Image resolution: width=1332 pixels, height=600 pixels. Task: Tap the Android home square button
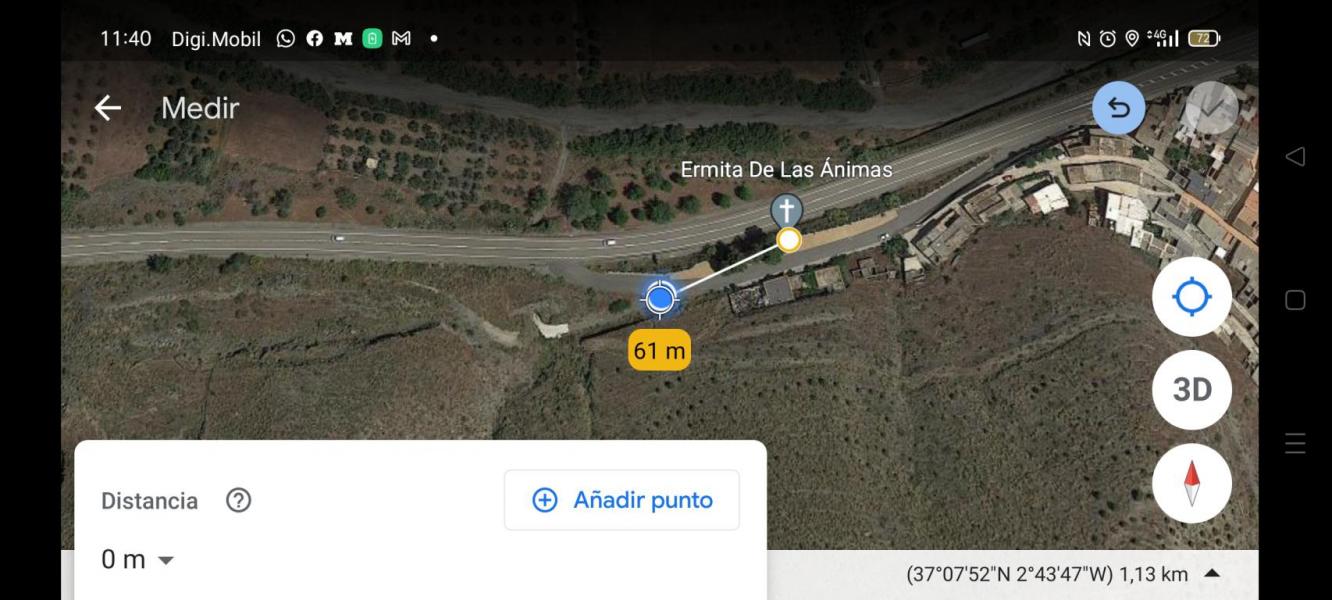[x=1295, y=300]
